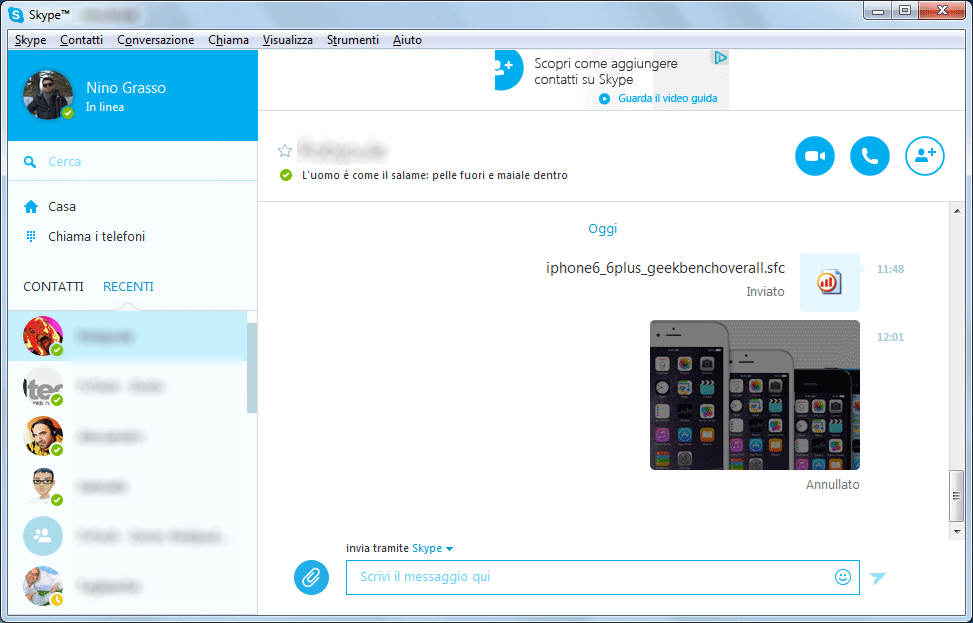973x623 pixels.
Task: Mark contact as favorite with star icon
Action: point(285,151)
